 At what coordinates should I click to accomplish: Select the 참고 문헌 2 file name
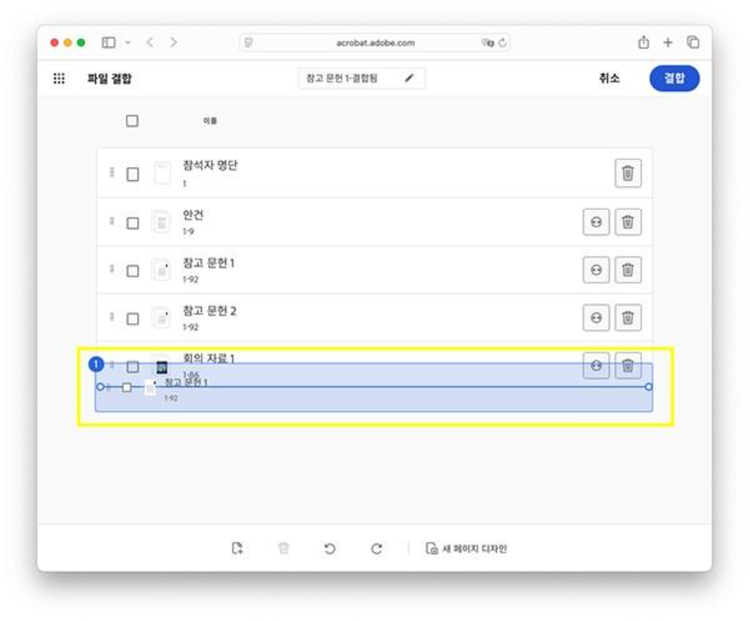[x=210, y=310]
